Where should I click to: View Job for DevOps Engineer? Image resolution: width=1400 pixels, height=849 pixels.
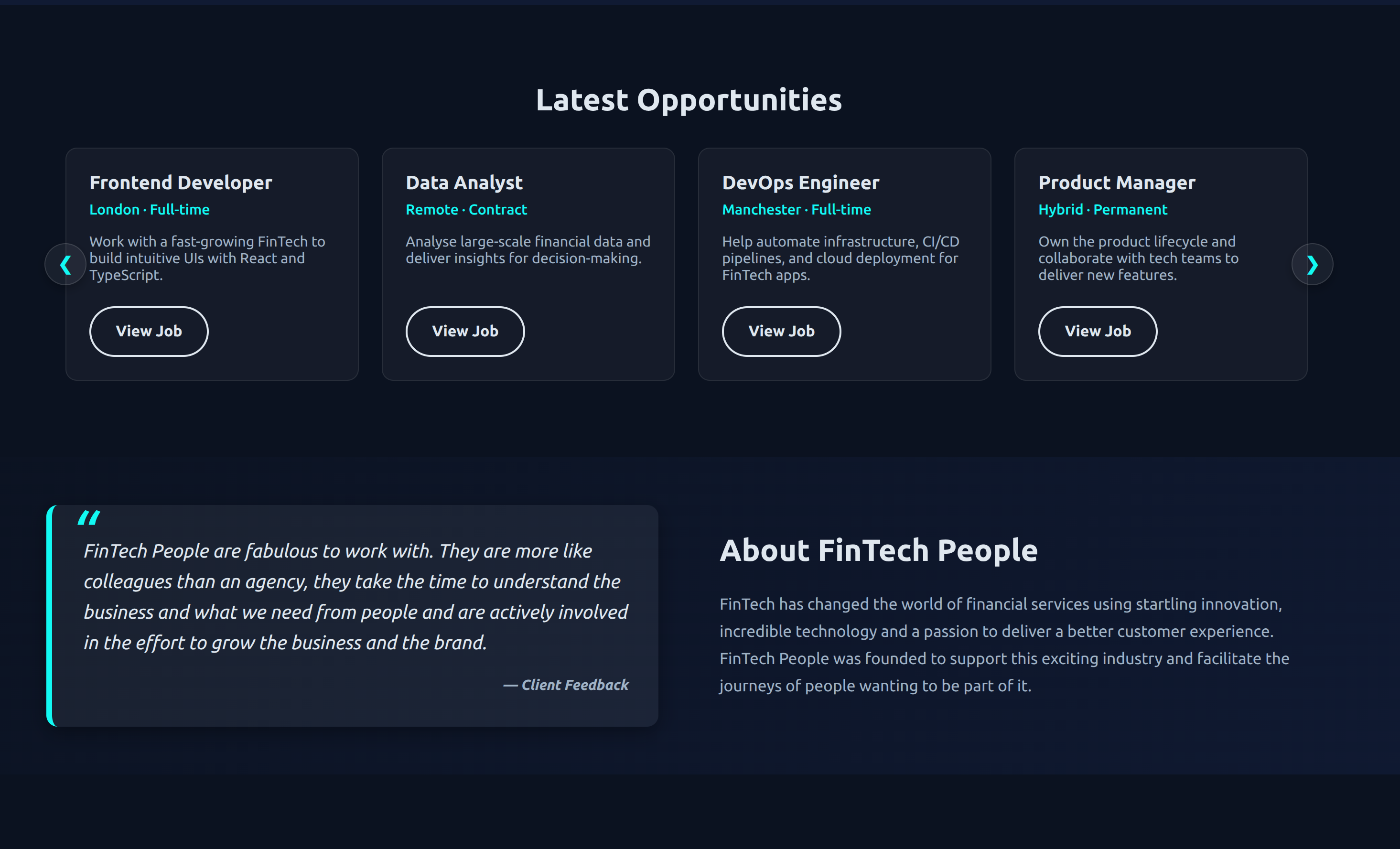click(x=781, y=331)
